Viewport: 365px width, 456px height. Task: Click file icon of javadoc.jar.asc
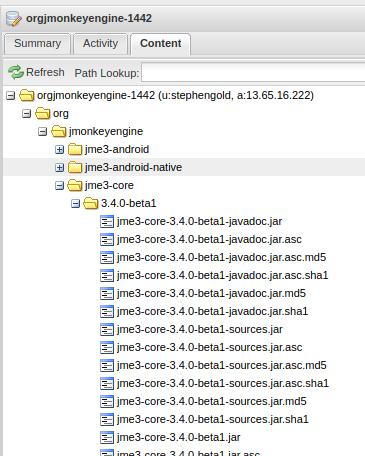tap(107, 239)
